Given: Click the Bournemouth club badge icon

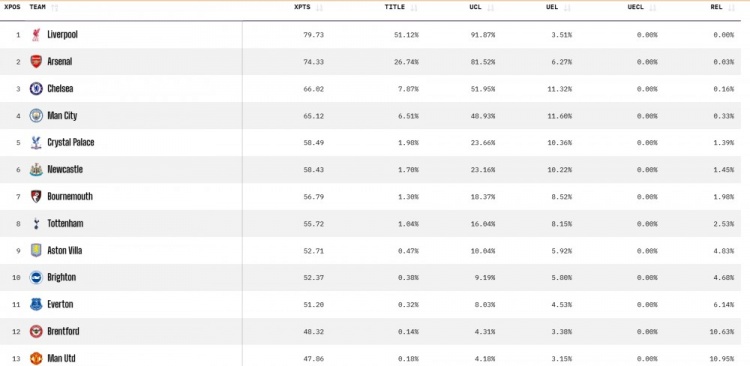Looking at the screenshot, I should (36, 197).
